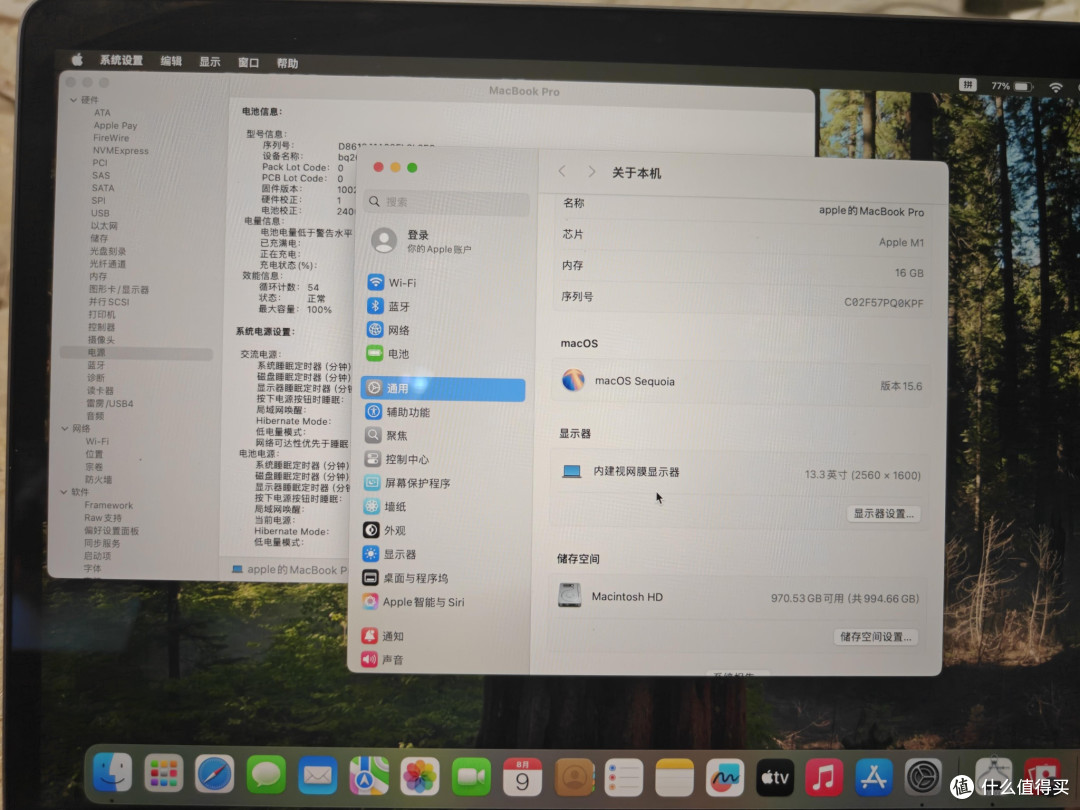The height and width of the screenshot is (810, 1080).
Task: Go forward with the right chevron button
Action: pyautogui.click(x=591, y=172)
